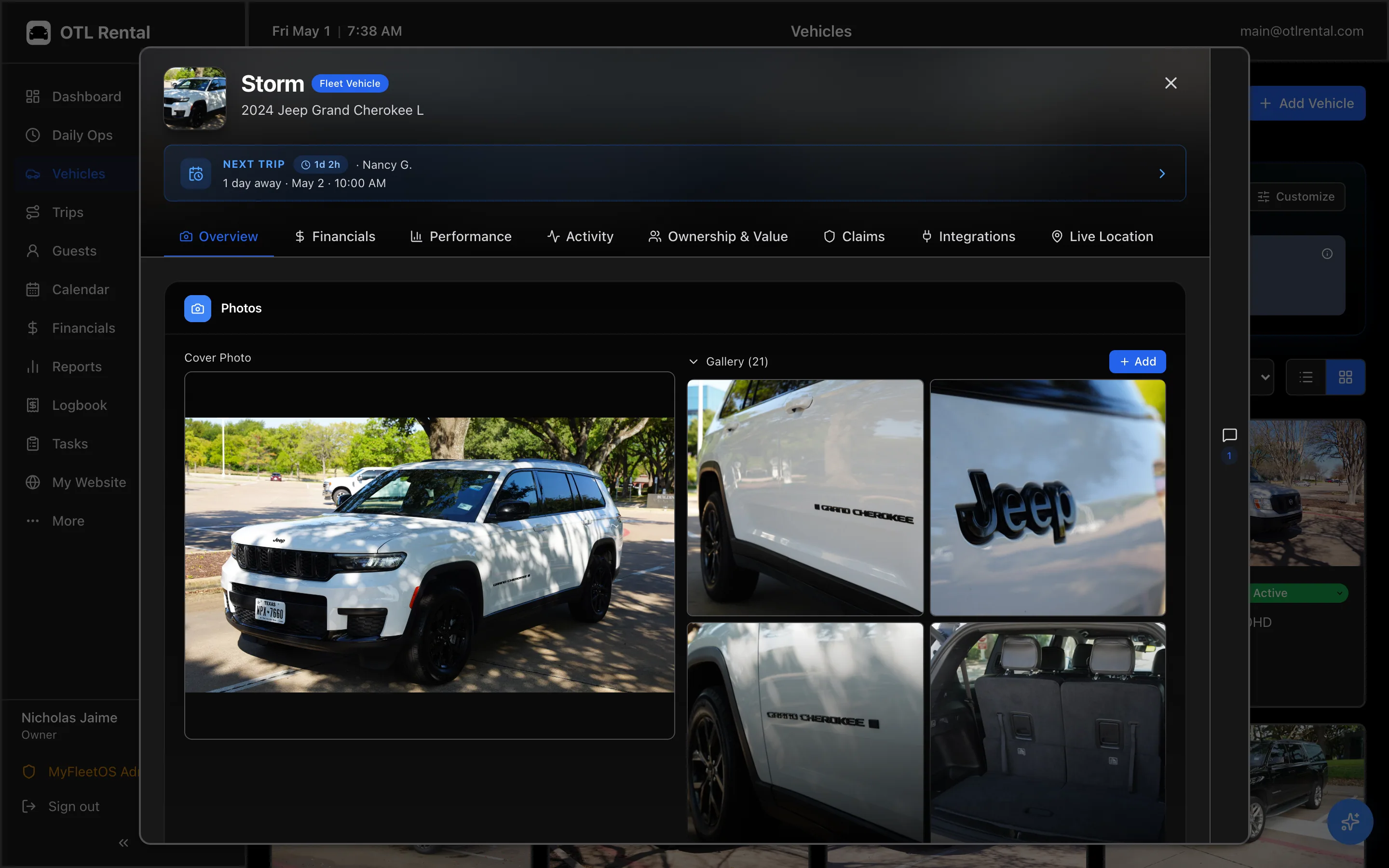Click the OTL Rental car logo icon
1389x868 pixels.
(39, 32)
